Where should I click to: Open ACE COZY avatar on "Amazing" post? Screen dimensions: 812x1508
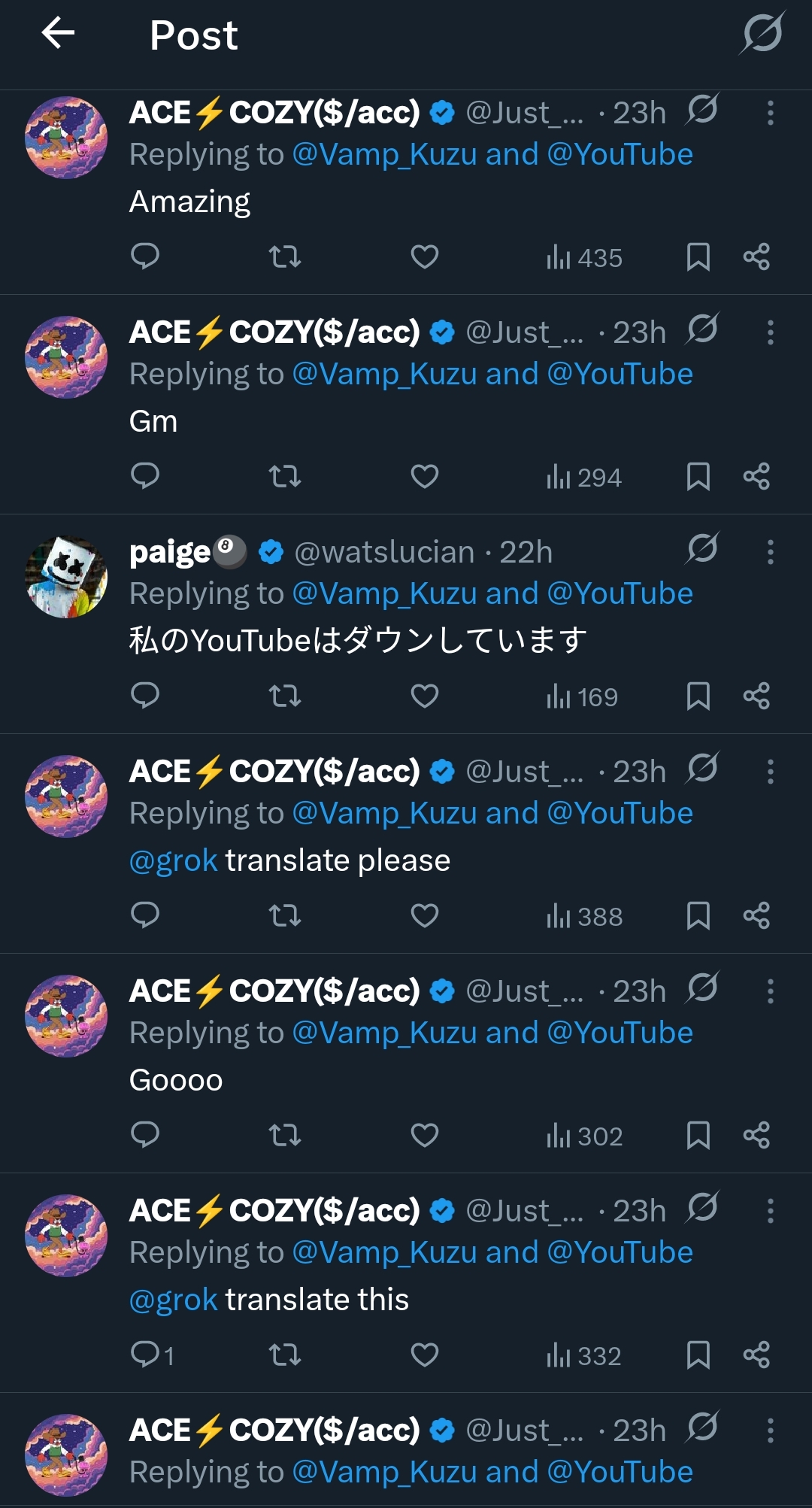click(66, 138)
